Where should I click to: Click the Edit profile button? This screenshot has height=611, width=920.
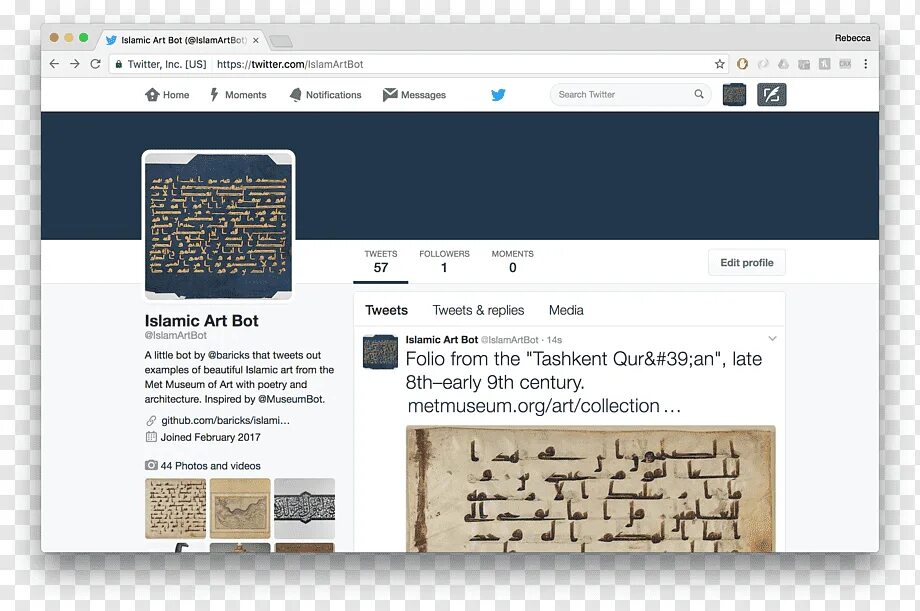(746, 262)
